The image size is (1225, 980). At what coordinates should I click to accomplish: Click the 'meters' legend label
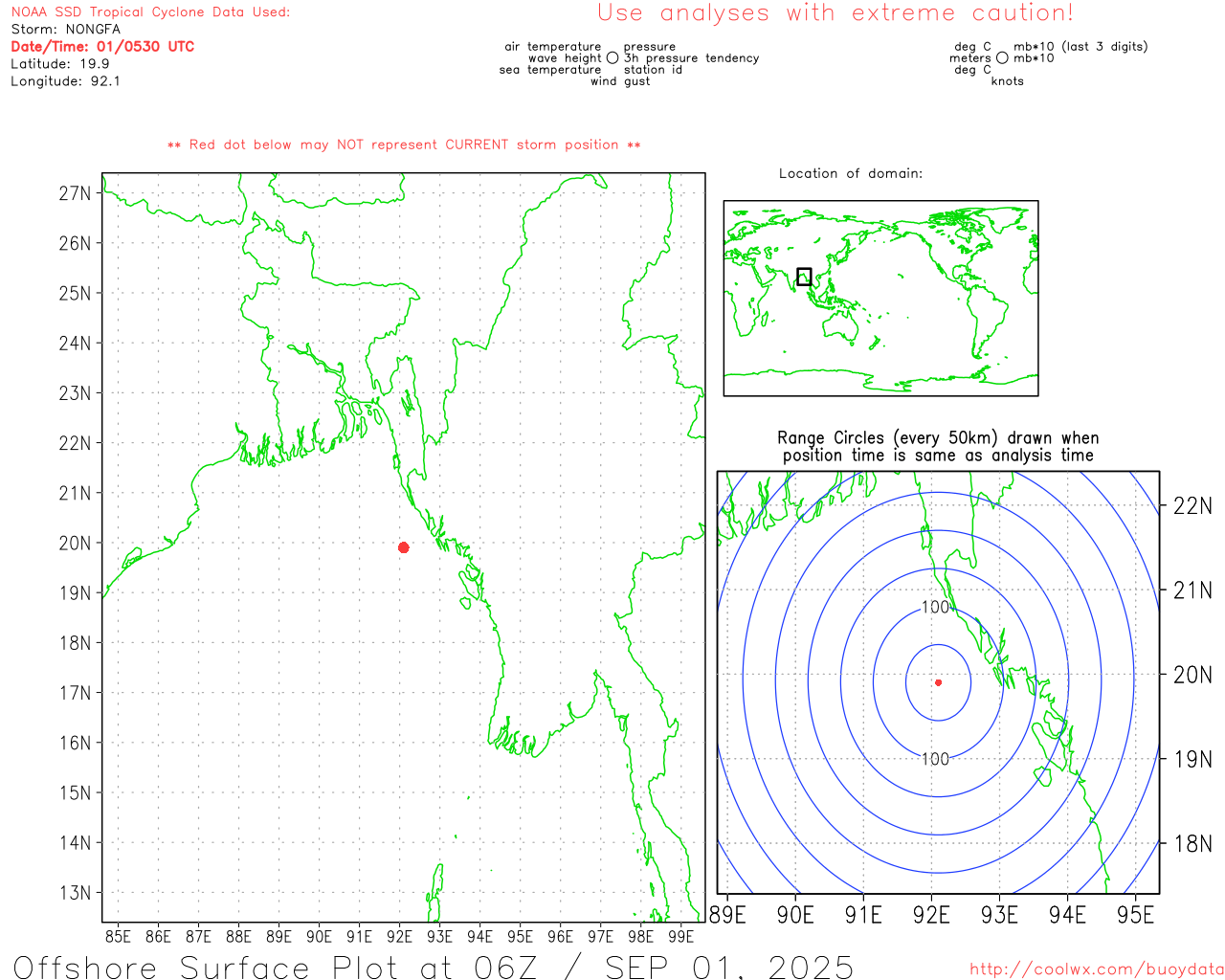tap(970, 58)
